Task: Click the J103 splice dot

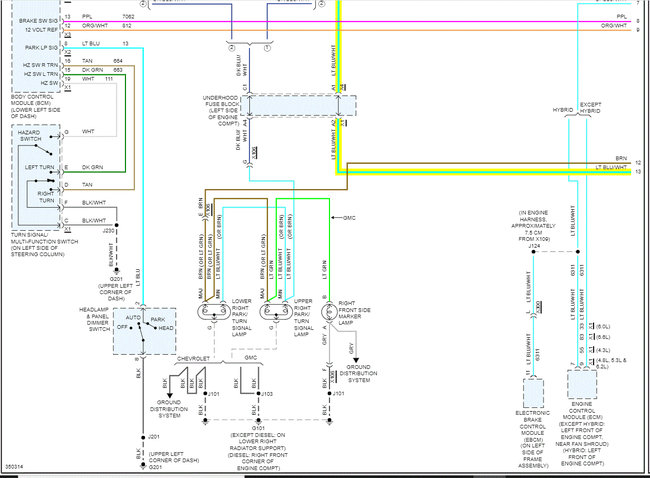Action: click(x=258, y=393)
